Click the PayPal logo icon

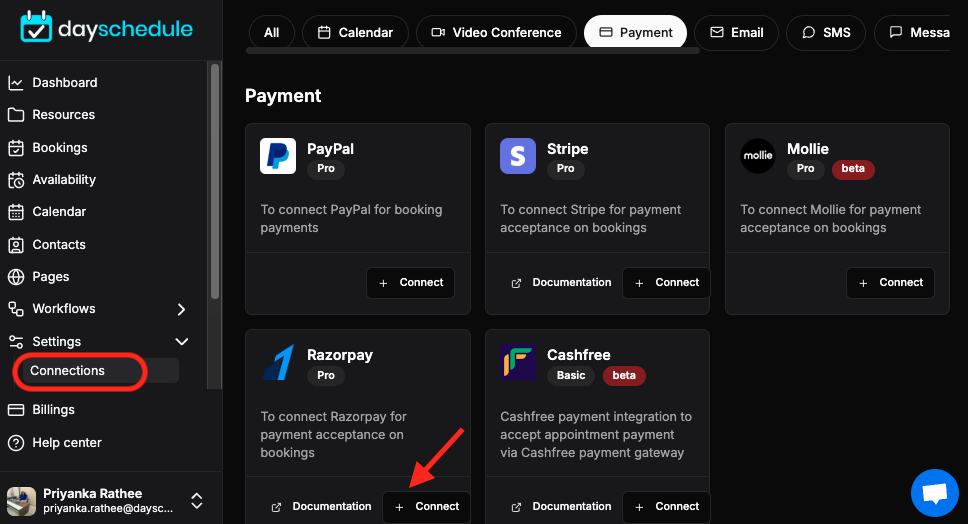pos(278,156)
